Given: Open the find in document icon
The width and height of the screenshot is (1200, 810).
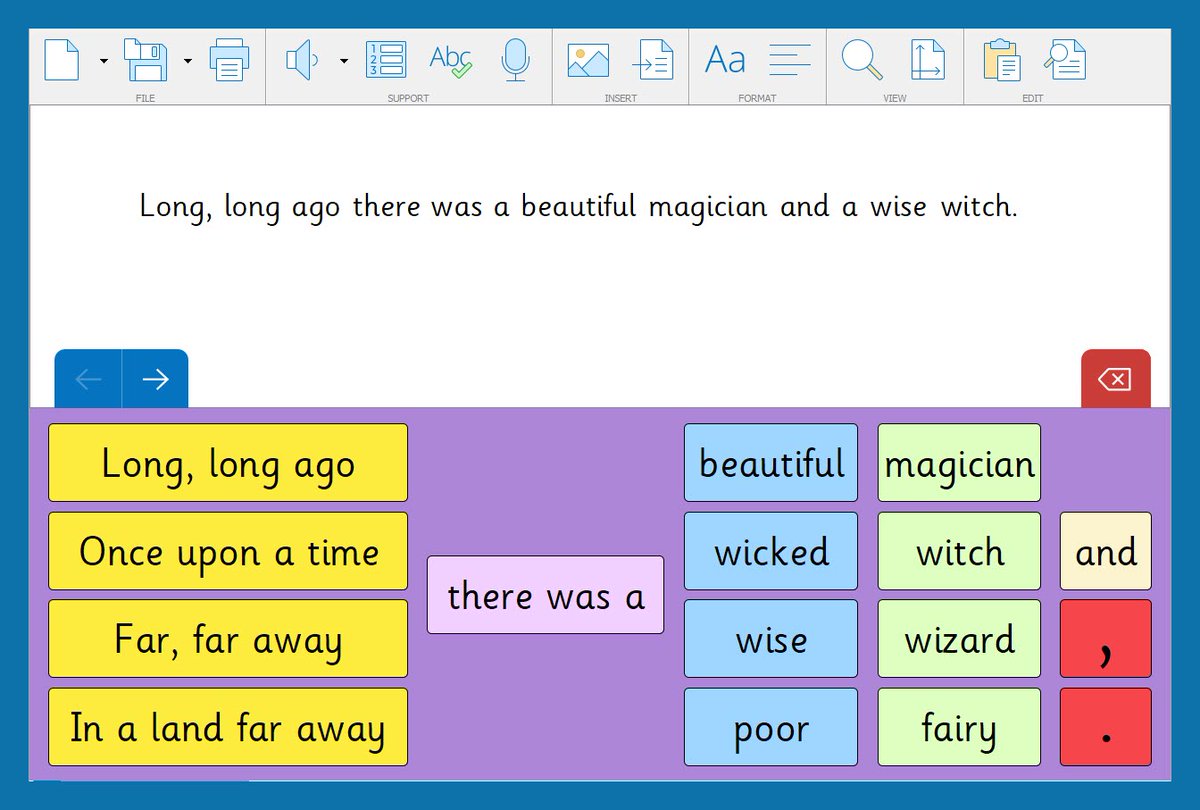Looking at the screenshot, I should (x=1065, y=60).
